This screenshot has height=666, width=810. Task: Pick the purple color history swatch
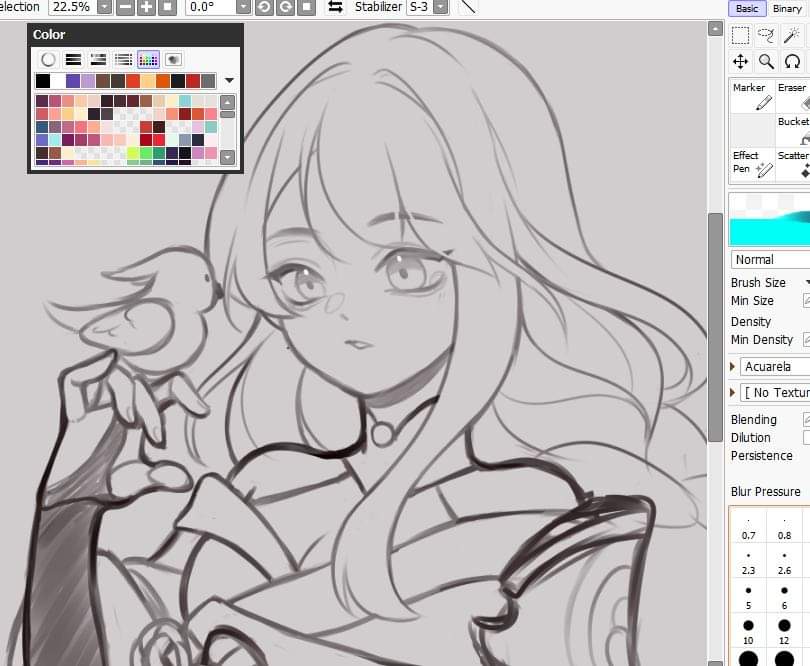coord(73,81)
